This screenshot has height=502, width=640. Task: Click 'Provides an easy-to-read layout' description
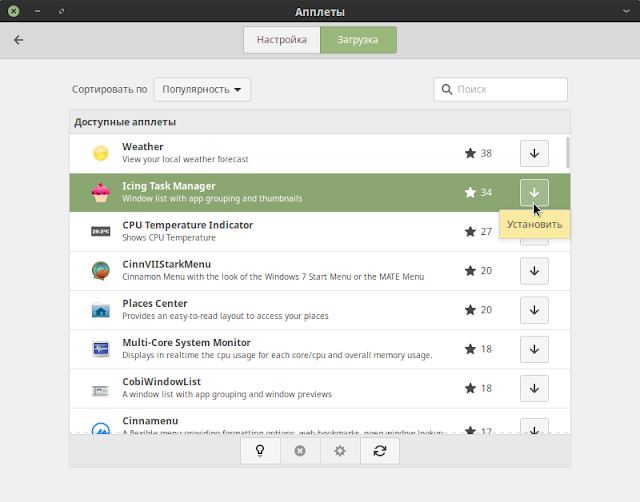225,316
